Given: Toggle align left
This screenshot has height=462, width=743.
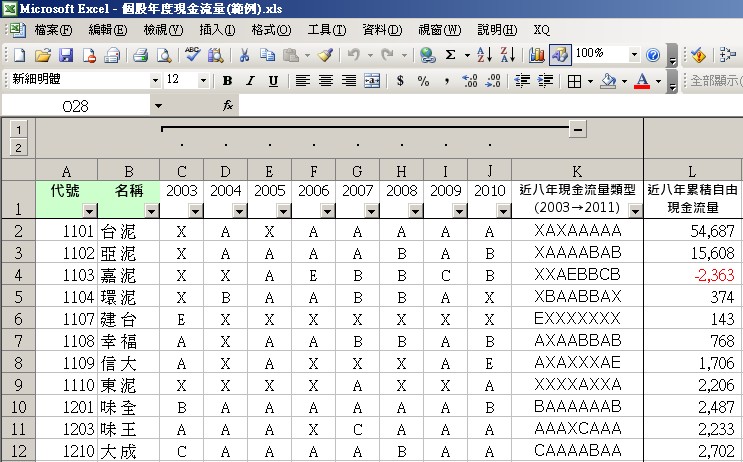Looking at the screenshot, I should point(302,81).
